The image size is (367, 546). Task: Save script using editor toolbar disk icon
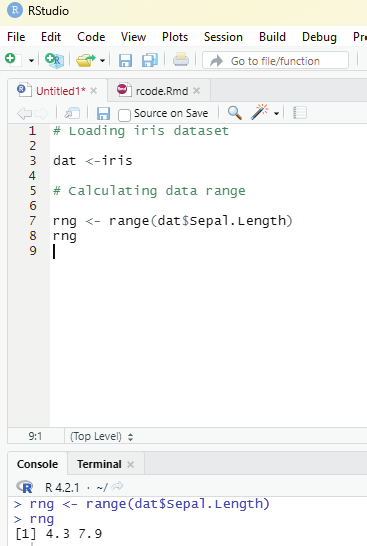[x=103, y=114]
